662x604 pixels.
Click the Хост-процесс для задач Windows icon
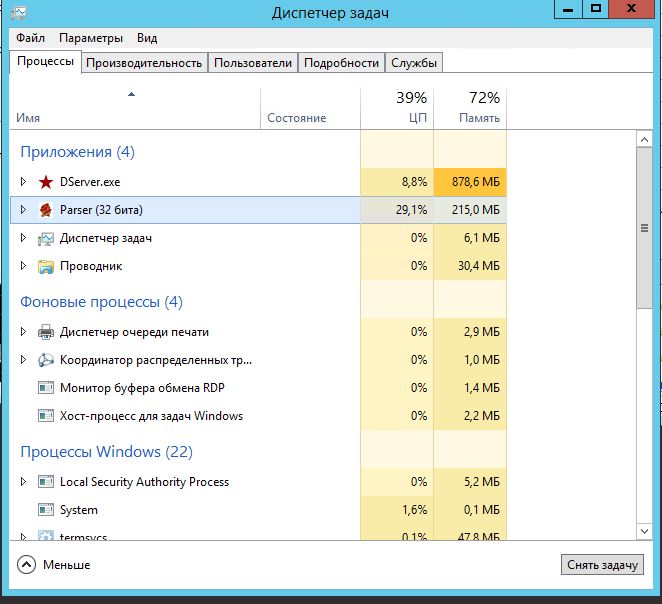coord(46,416)
